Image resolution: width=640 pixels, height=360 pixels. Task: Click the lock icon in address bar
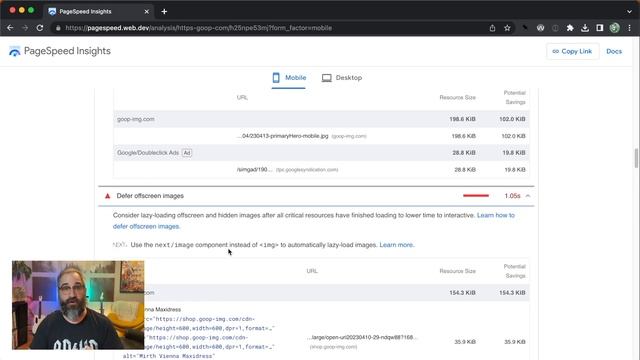[x=58, y=28]
